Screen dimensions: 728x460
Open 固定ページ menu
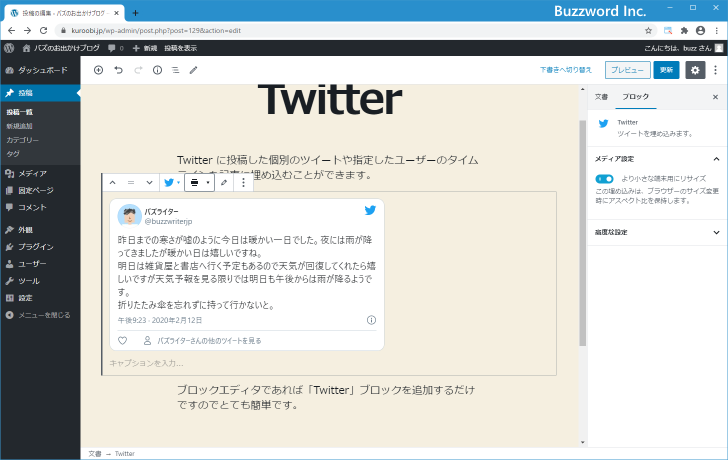click(x=40, y=190)
